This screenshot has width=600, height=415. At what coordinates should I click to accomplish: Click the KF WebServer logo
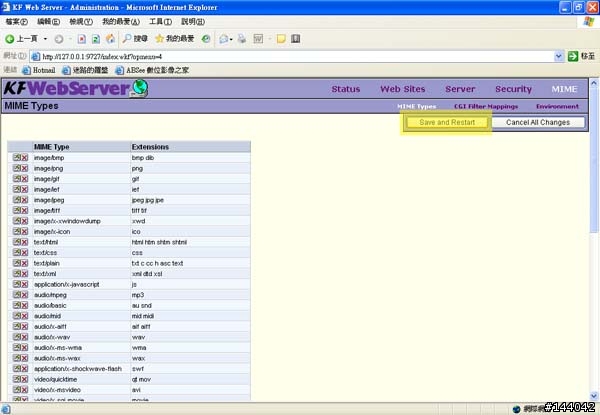pyautogui.click(x=76, y=88)
